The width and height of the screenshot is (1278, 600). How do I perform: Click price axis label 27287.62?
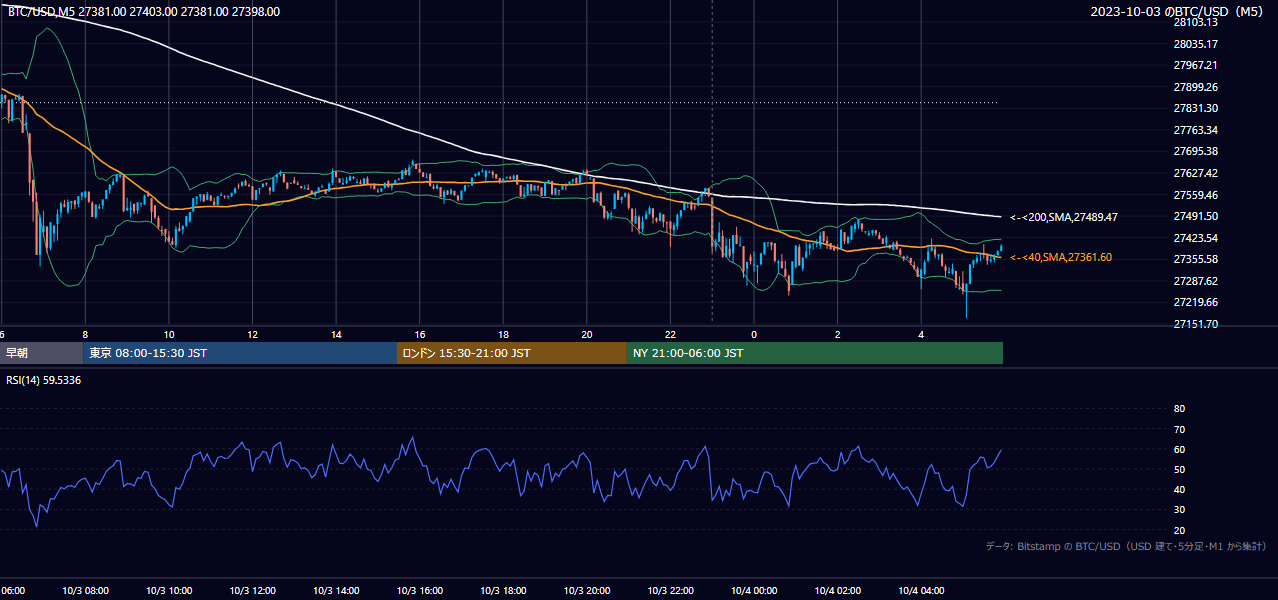(x=1195, y=281)
